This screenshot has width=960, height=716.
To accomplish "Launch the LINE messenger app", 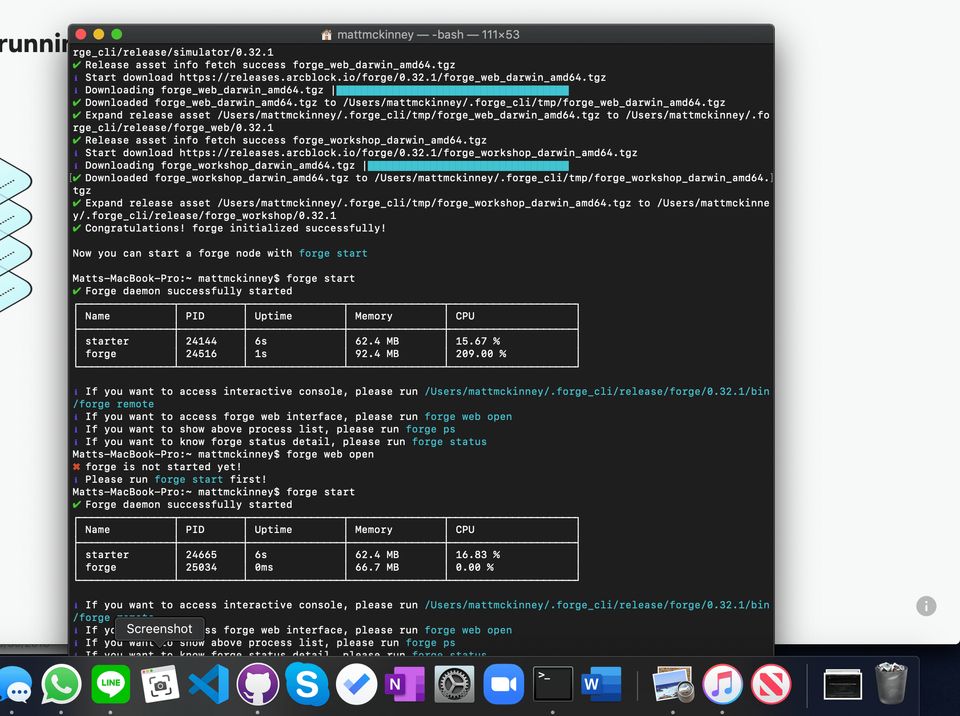I will pyautogui.click(x=111, y=685).
